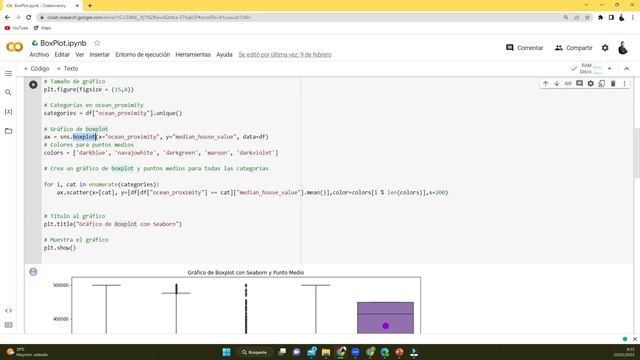Click the notebook title BoxPlot.ipynb
Screen dimensions: 640x360
(x=63, y=43)
